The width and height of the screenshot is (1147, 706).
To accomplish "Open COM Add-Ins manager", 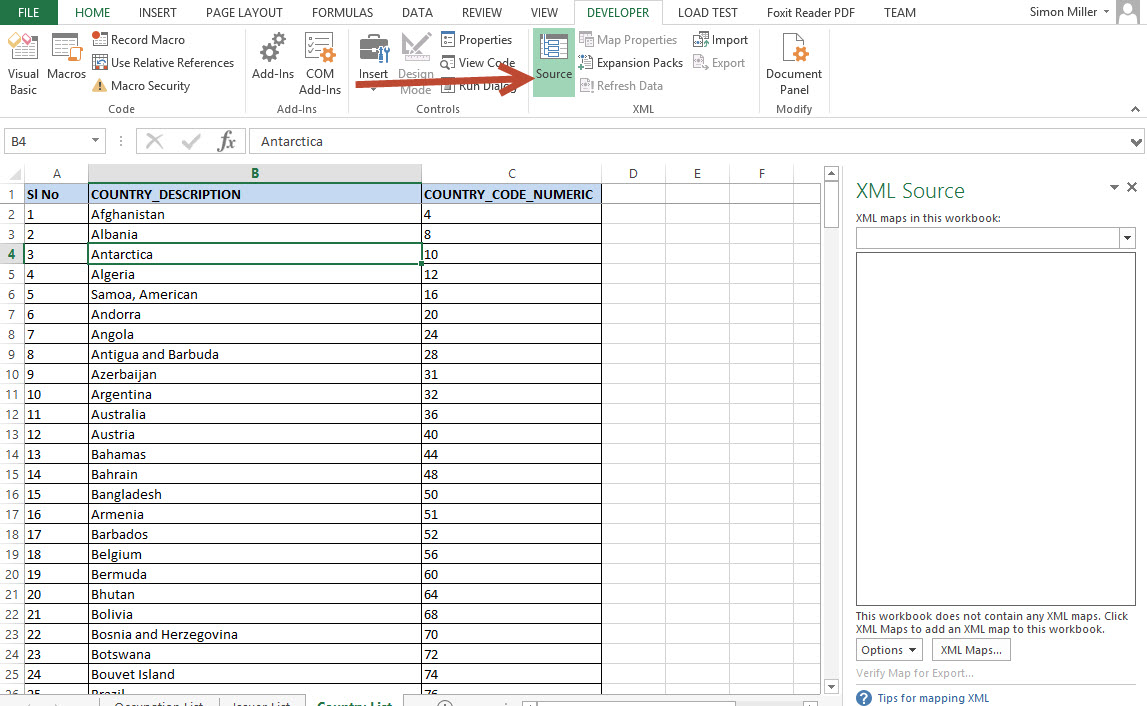I will click(320, 63).
